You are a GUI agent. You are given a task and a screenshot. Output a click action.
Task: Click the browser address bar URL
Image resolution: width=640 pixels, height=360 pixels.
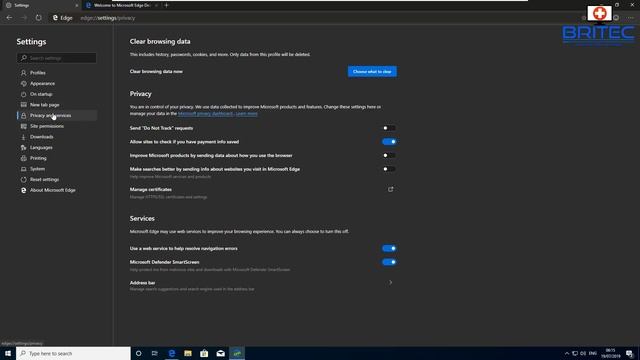[x=108, y=18]
